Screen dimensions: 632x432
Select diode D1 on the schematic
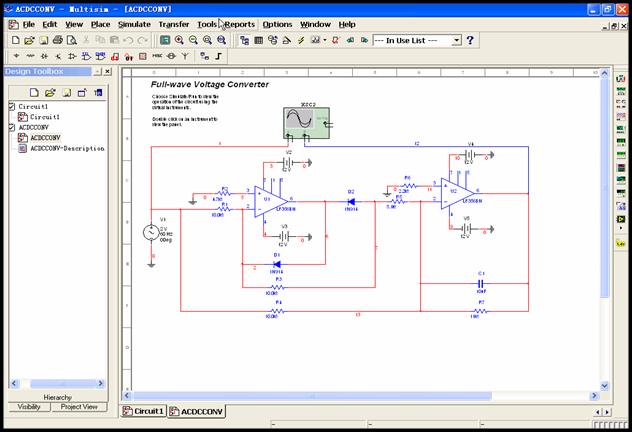coord(276,264)
